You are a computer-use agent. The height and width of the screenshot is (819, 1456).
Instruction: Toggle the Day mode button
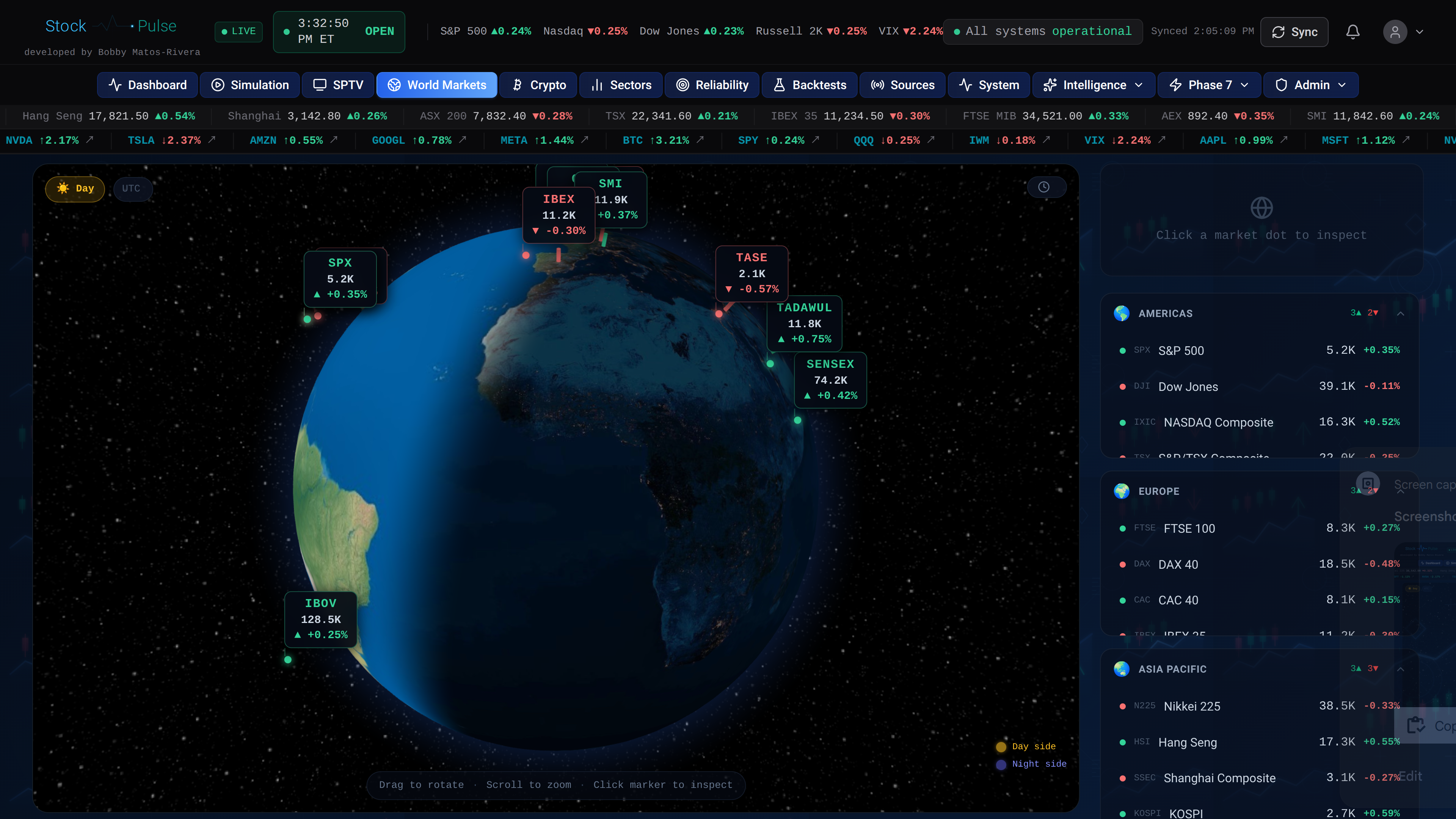(75, 188)
